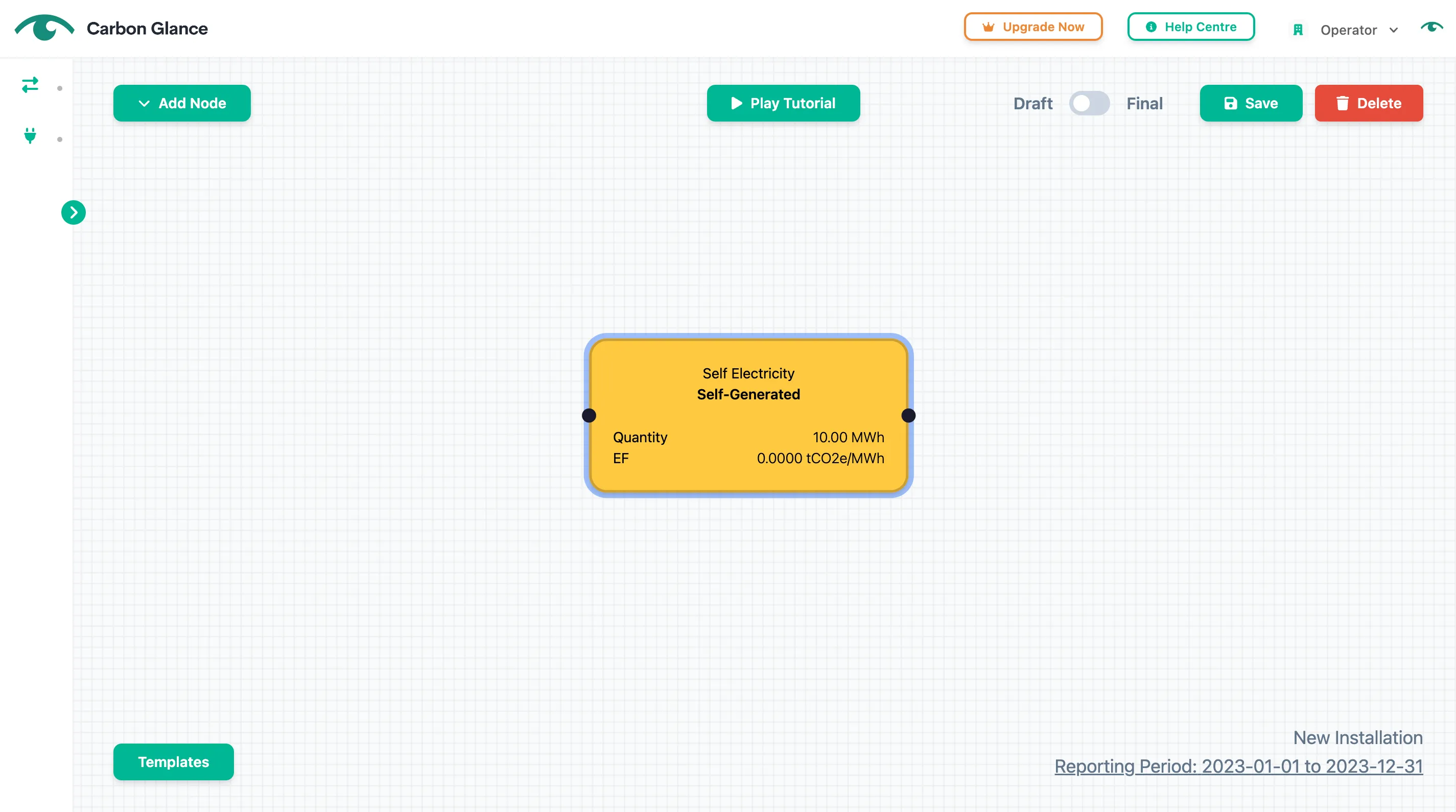Click the node's left connection handle
1456x812 pixels.
tap(589, 415)
